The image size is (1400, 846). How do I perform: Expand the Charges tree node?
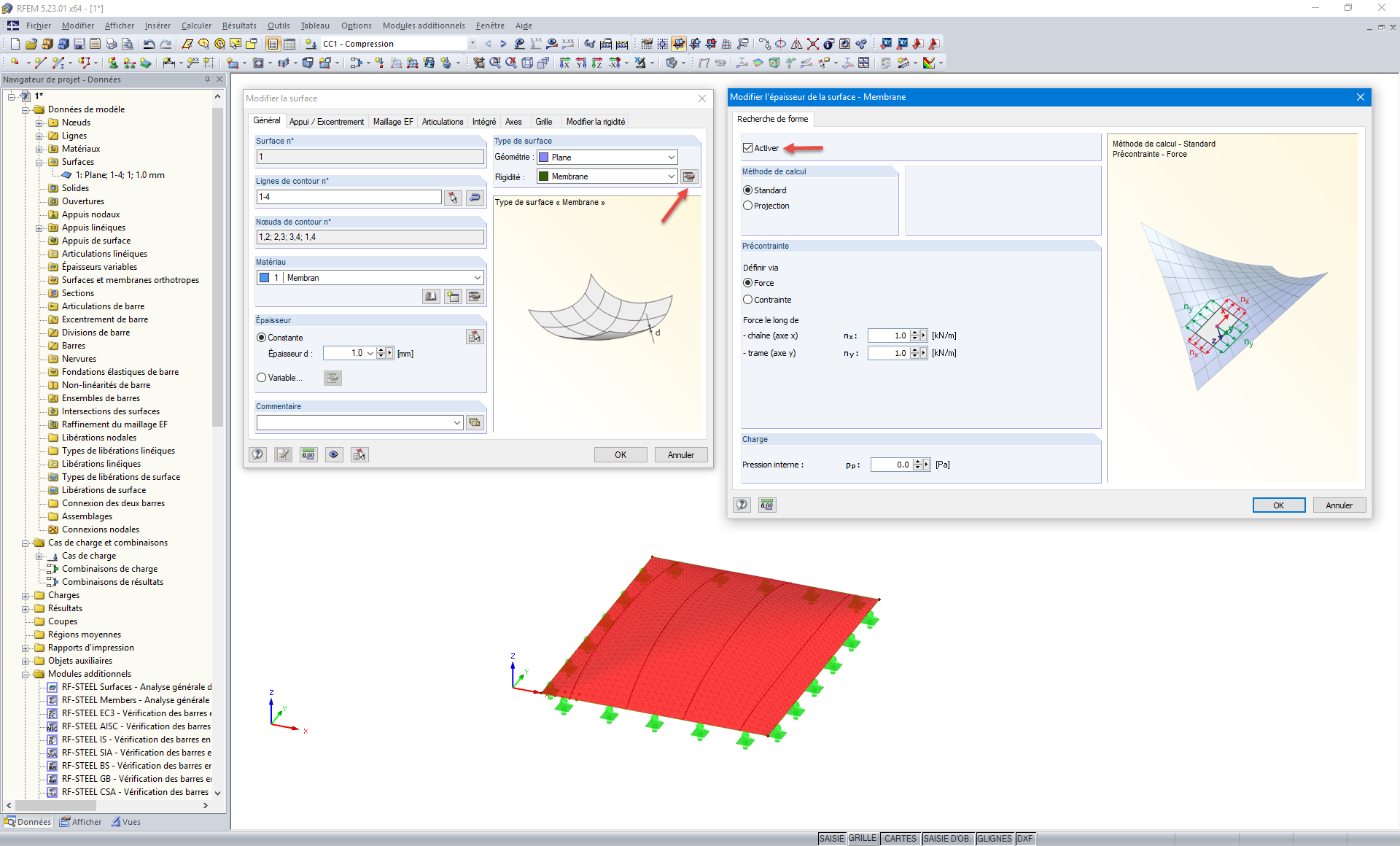26,595
